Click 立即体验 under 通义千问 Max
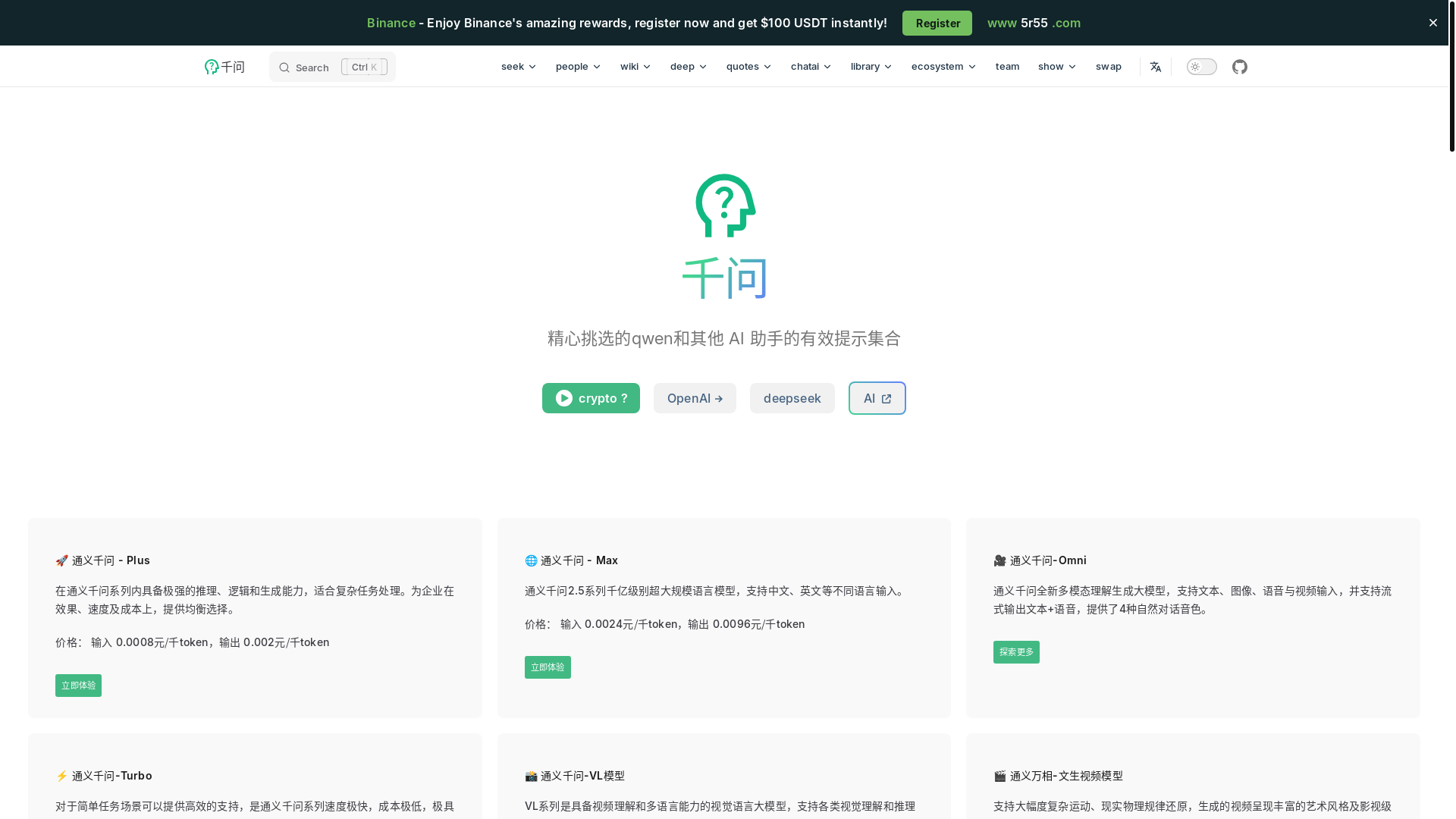The height and width of the screenshot is (819, 1456). click(548, 667)
